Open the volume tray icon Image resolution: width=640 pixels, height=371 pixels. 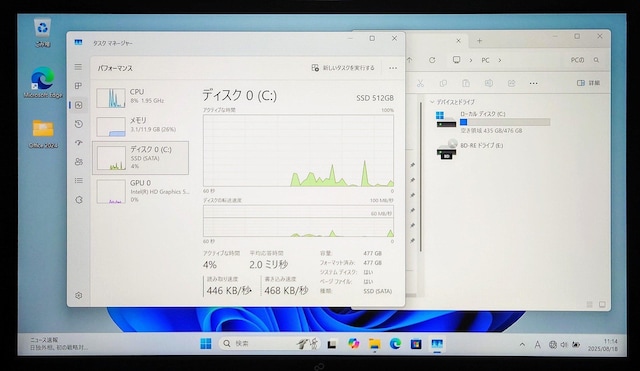coord(564,344)
